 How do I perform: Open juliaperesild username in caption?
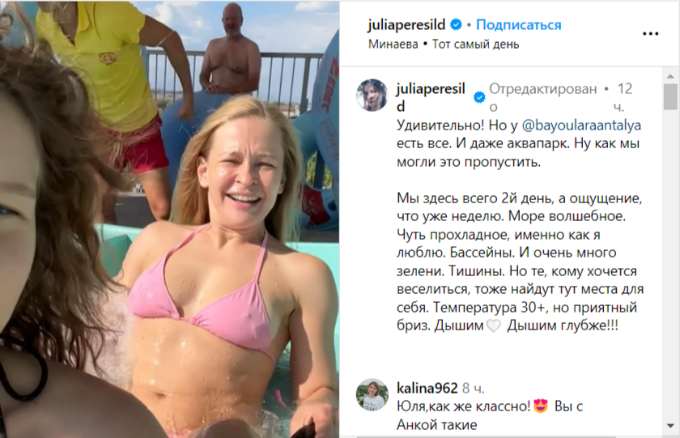(x=431, y=97)
